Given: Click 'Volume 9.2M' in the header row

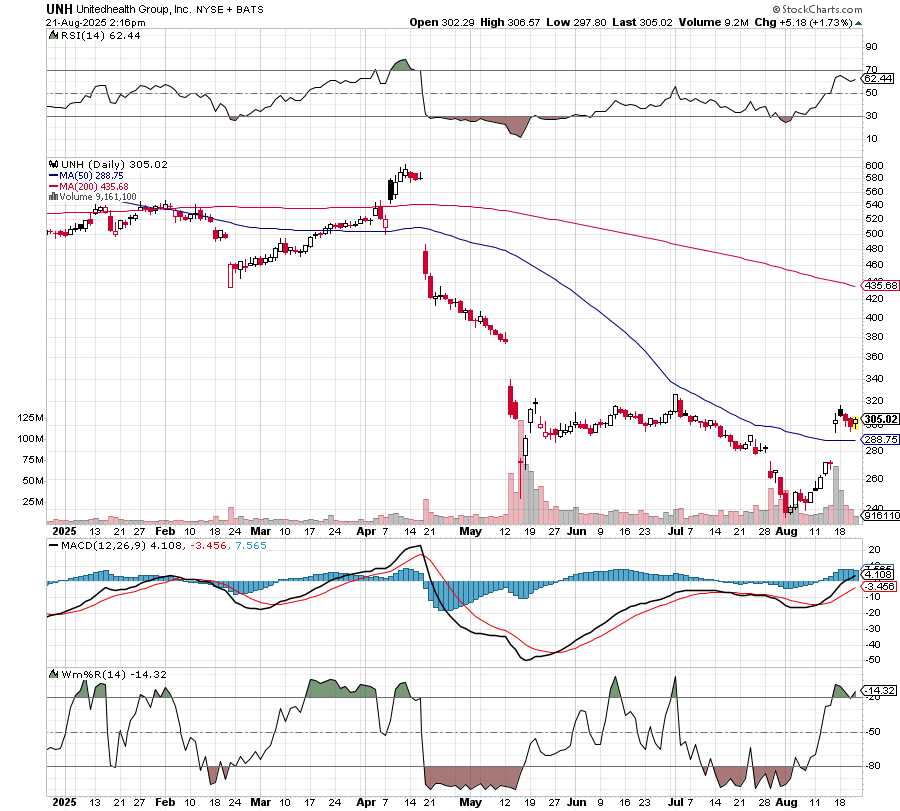Looking at the screenshot, I should 713,22.
